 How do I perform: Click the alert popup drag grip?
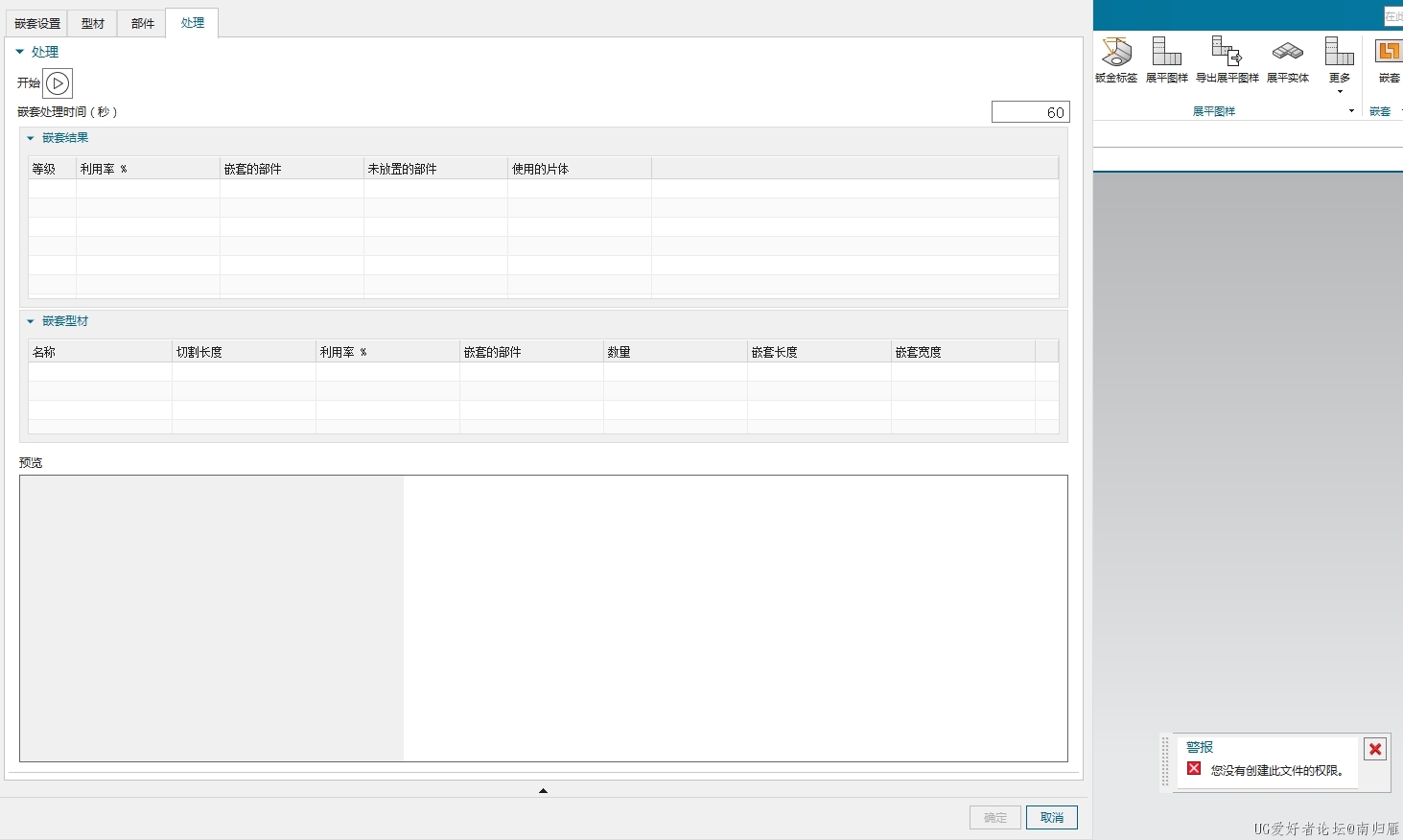(1166, 762)
